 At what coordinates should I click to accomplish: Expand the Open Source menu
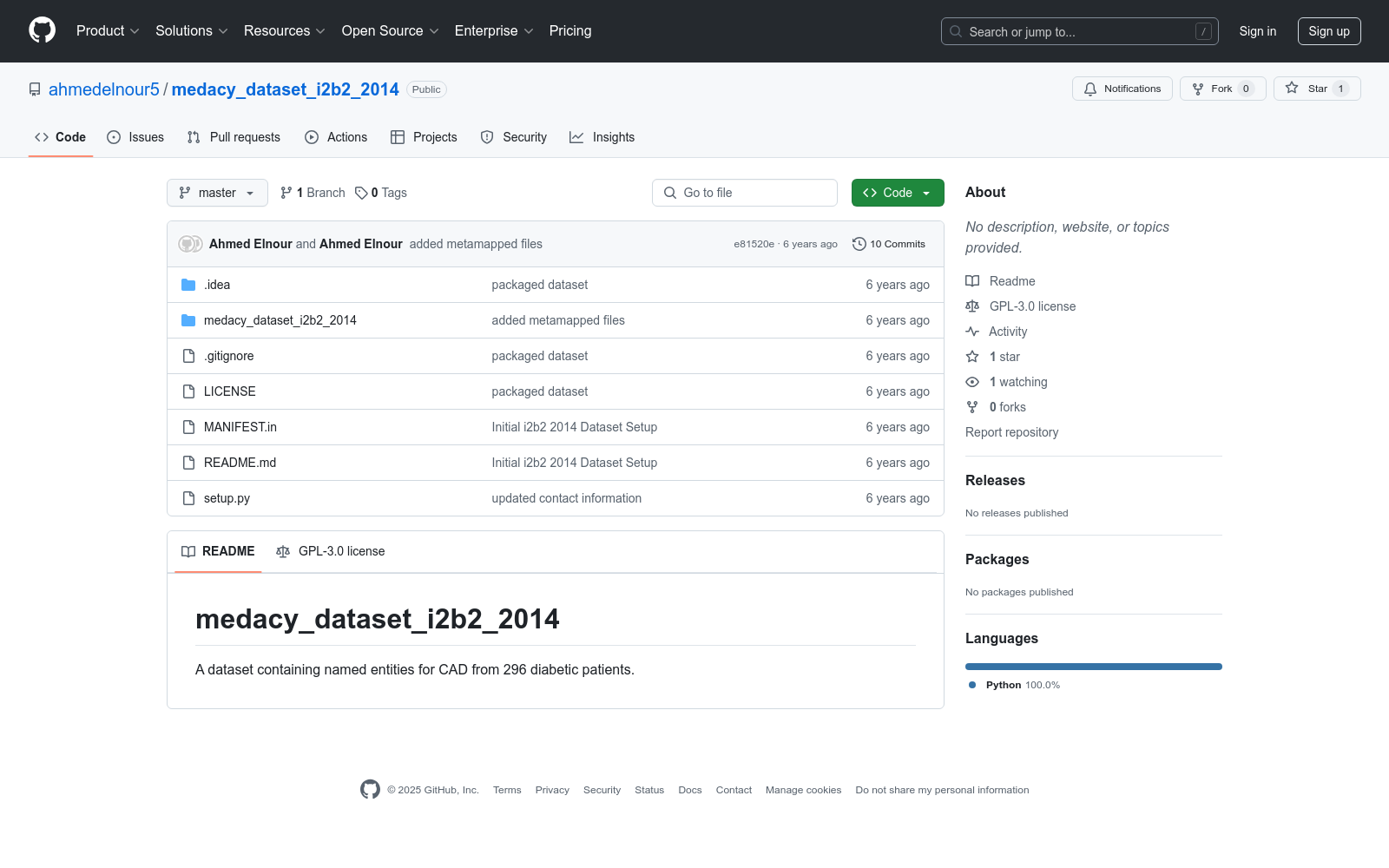(391, 31)
